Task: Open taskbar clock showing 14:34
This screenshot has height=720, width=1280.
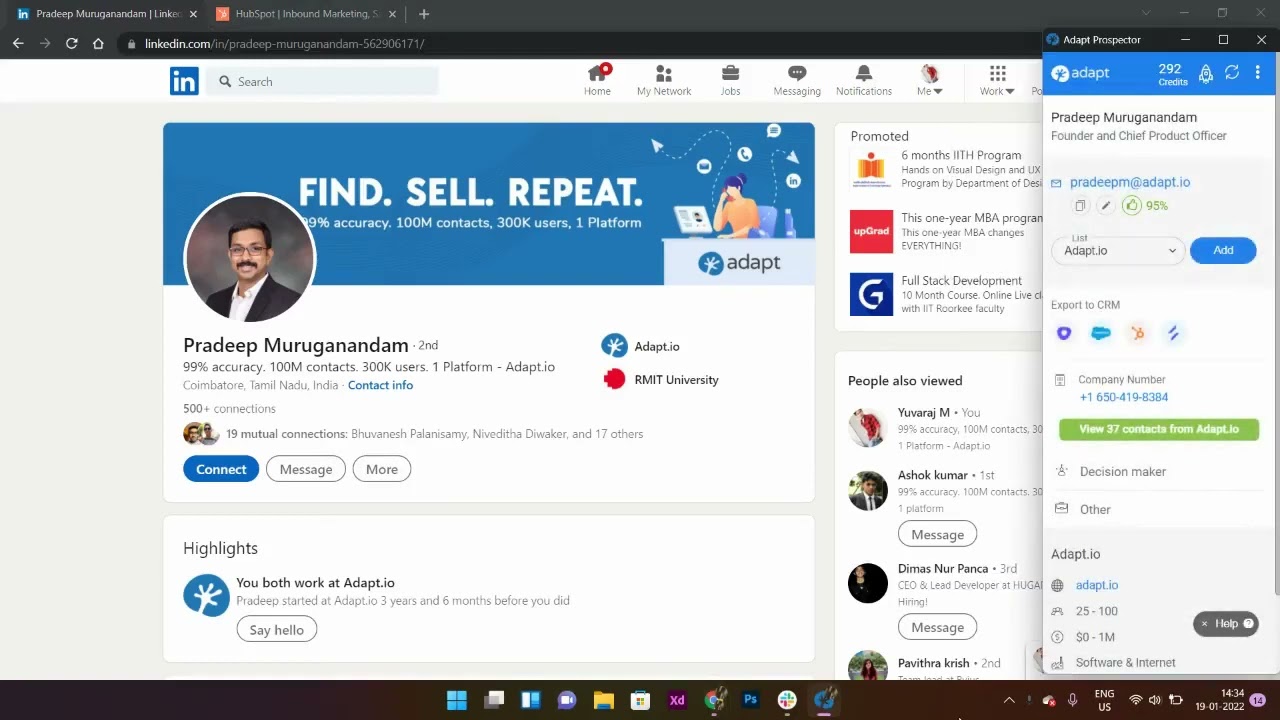Action: pyautogui.click(x=1220, y=700)
